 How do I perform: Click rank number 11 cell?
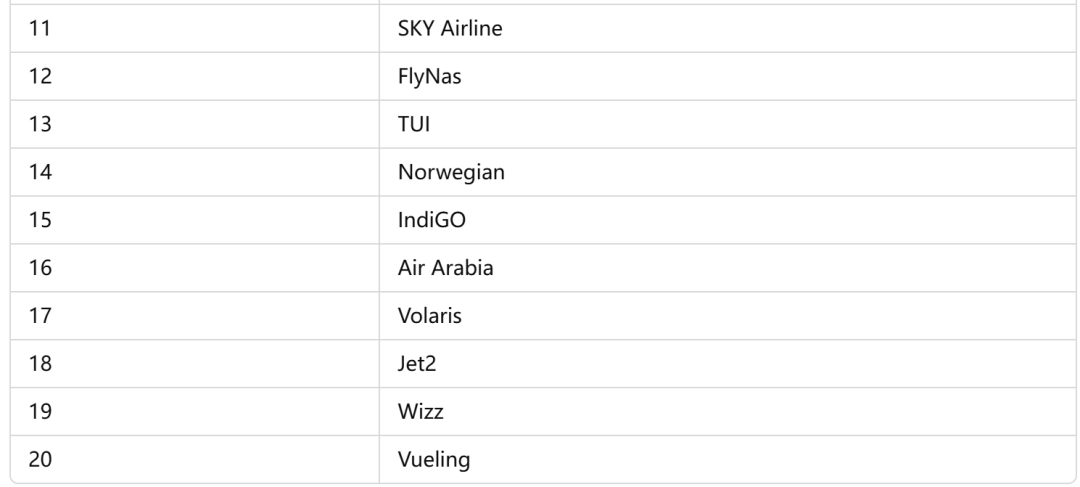click(x=195, y=28)
